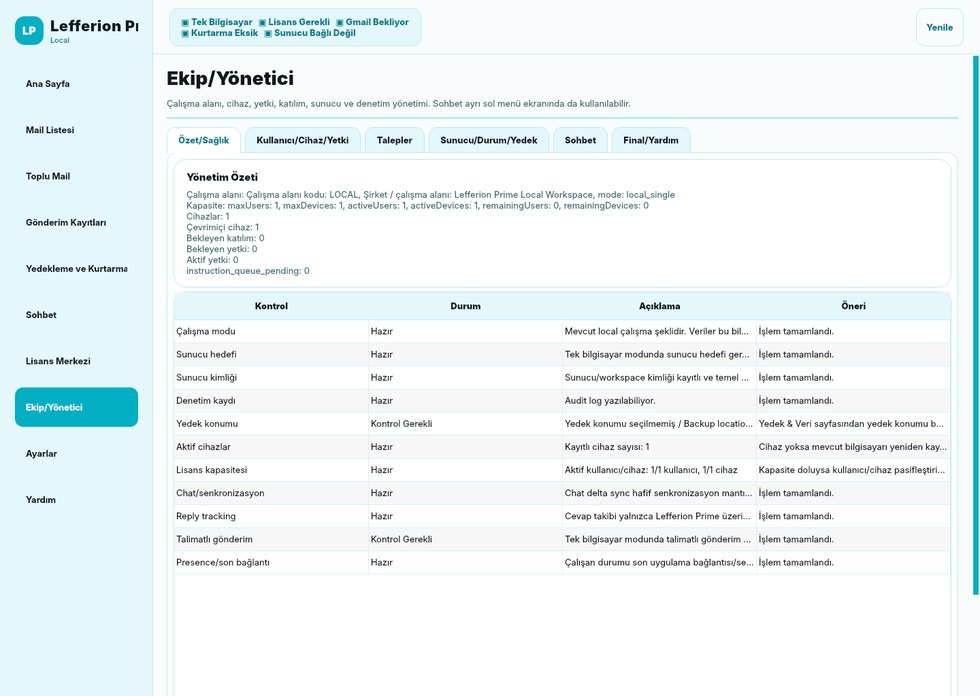
Task: Click the Kontrol column header
Action: pos(271,306)
